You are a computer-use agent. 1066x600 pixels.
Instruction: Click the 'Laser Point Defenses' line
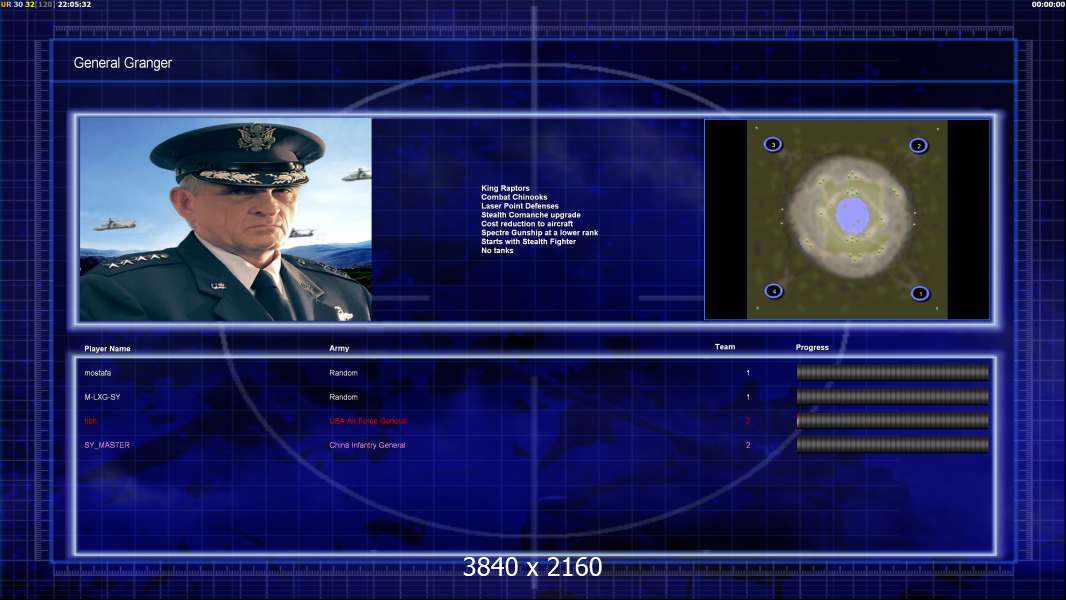(520, 206)
